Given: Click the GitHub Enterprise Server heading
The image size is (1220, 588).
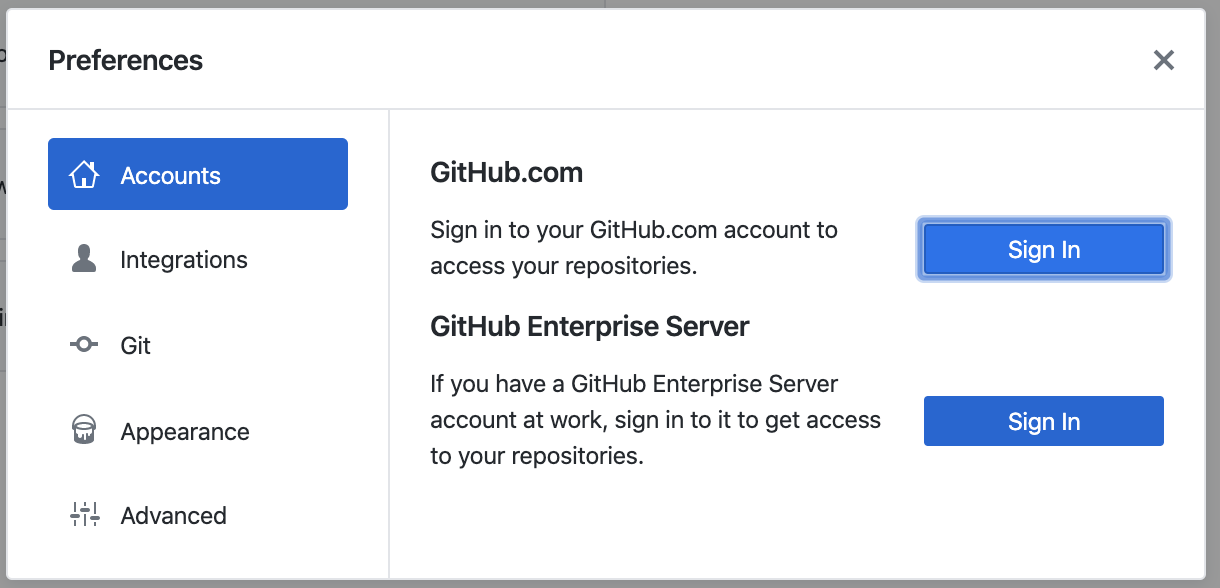Looking at the screenshot, I should pos(590,326).
